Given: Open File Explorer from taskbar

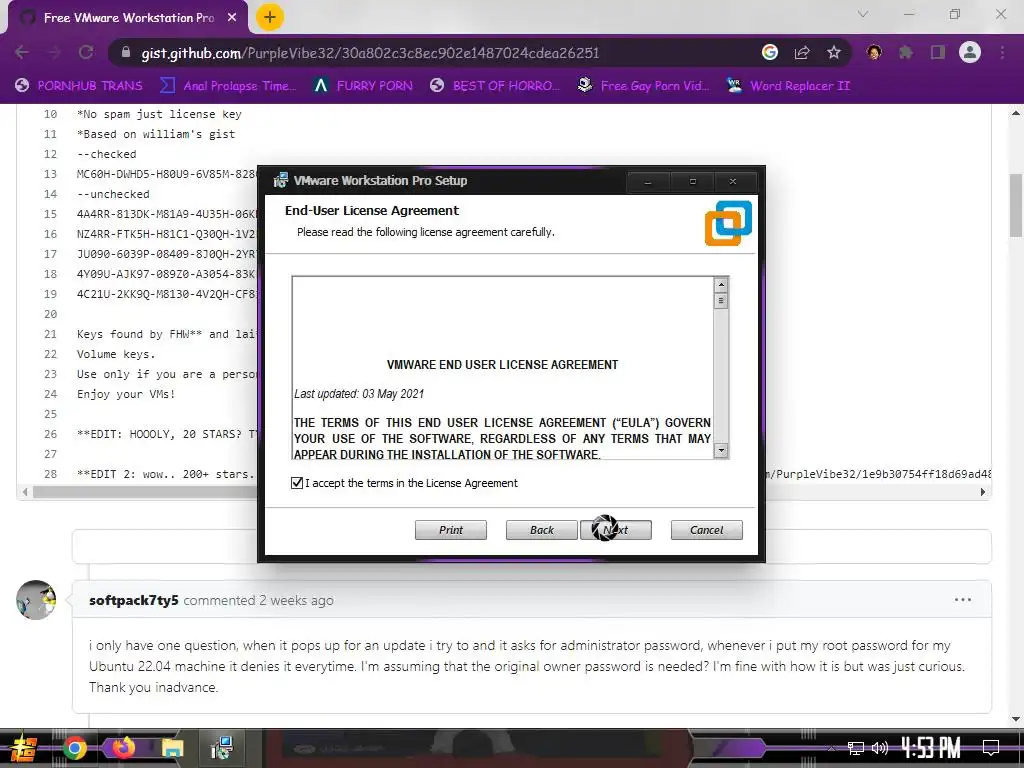Looking at the screenshot, I should point(172,748).
